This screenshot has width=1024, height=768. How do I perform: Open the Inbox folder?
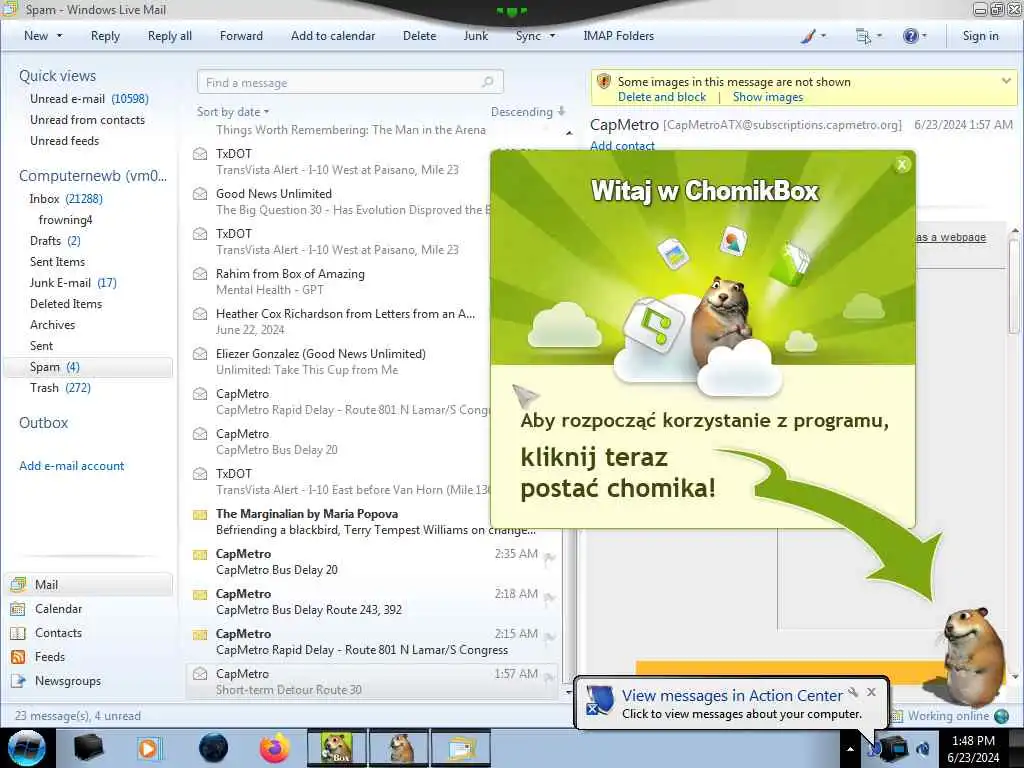click(66, 199)
